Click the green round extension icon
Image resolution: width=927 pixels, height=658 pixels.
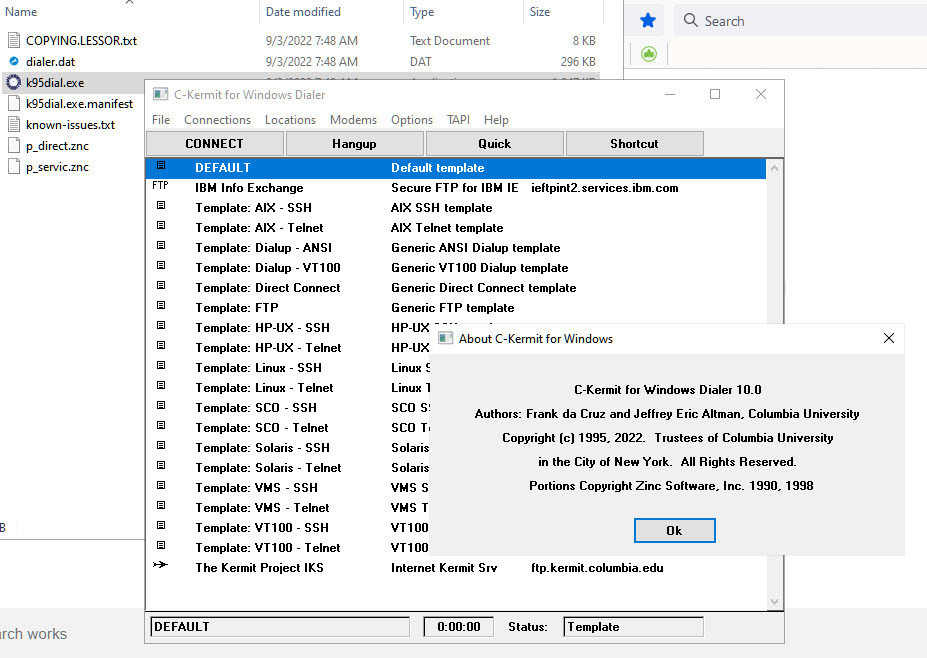point(649,54)
